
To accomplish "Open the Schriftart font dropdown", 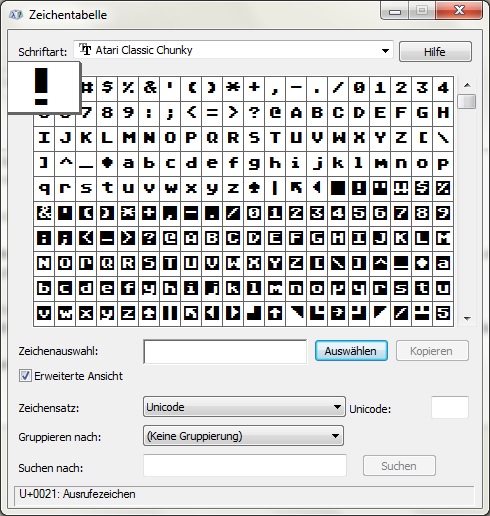I will (233, 50).
